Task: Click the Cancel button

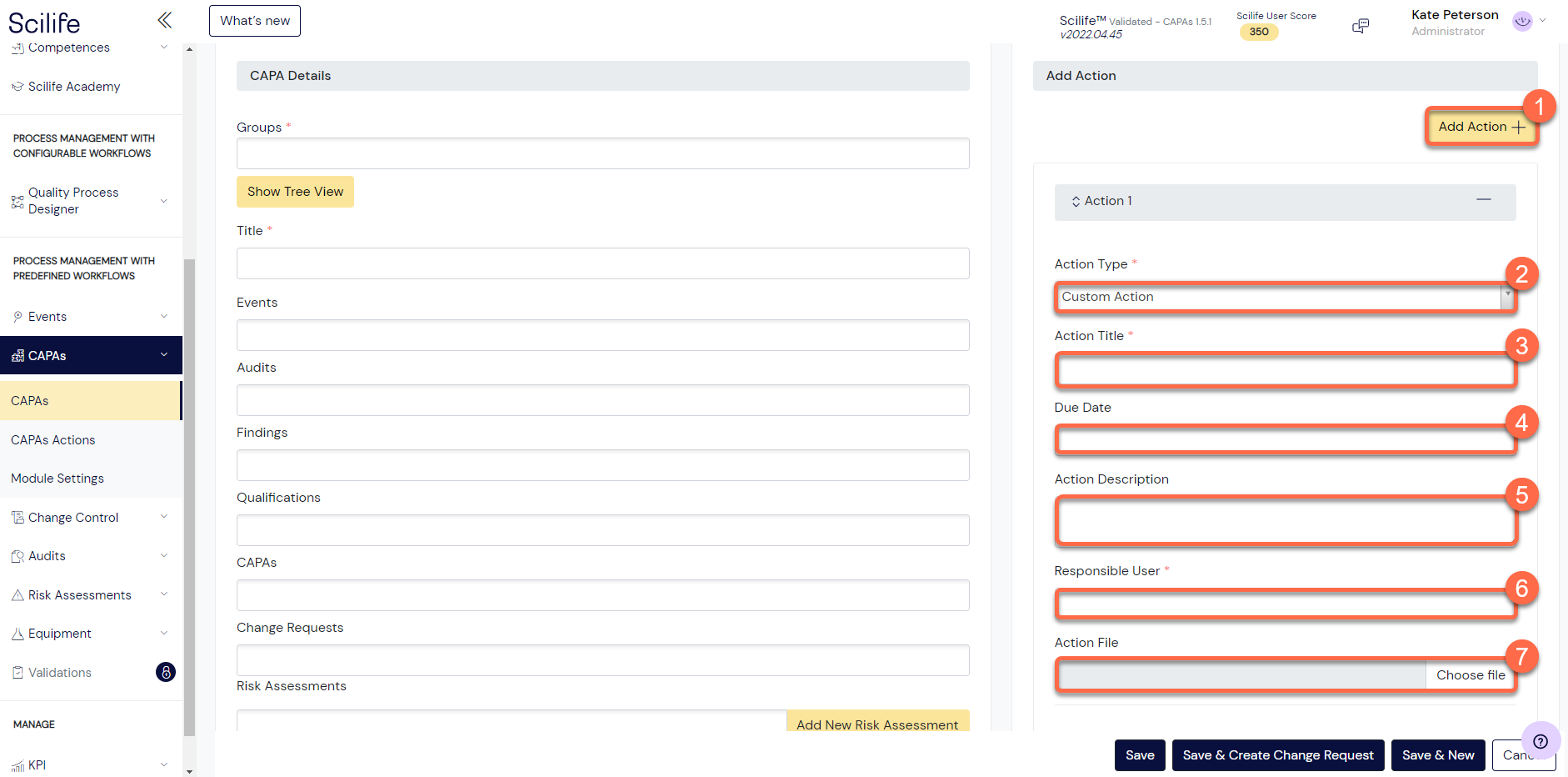Action: 1524,755
